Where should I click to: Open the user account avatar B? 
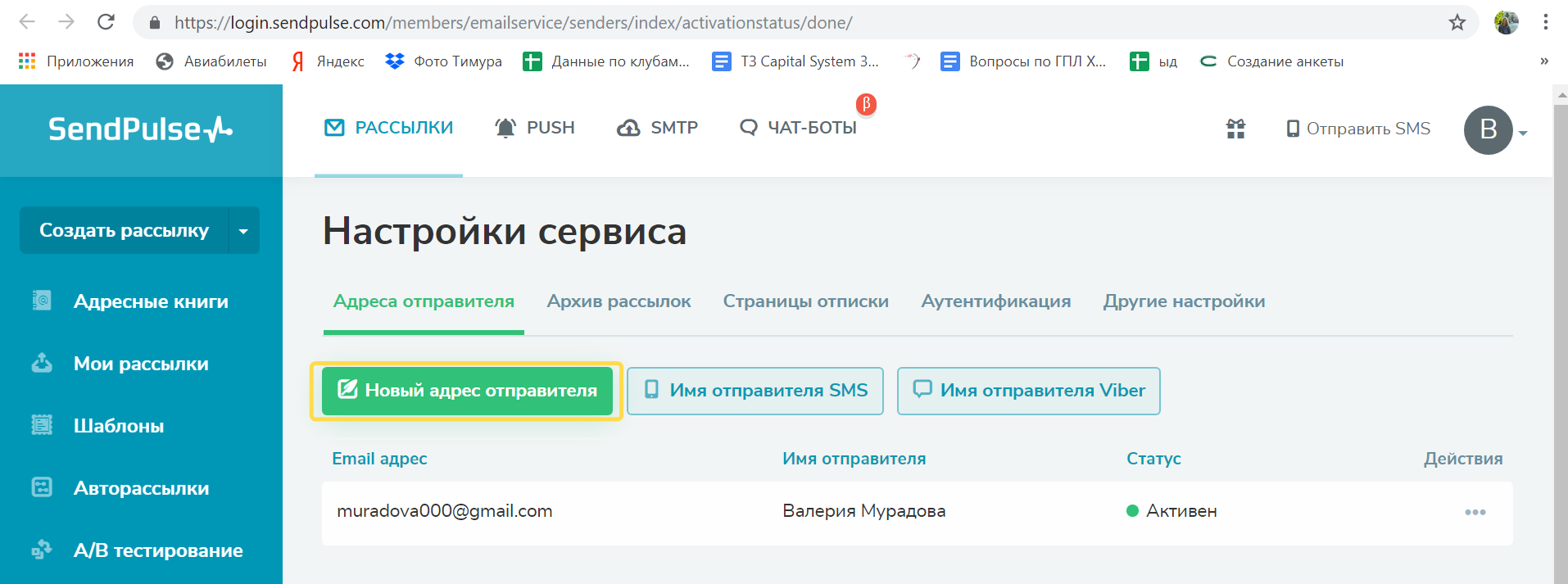tap(1488, 129)
